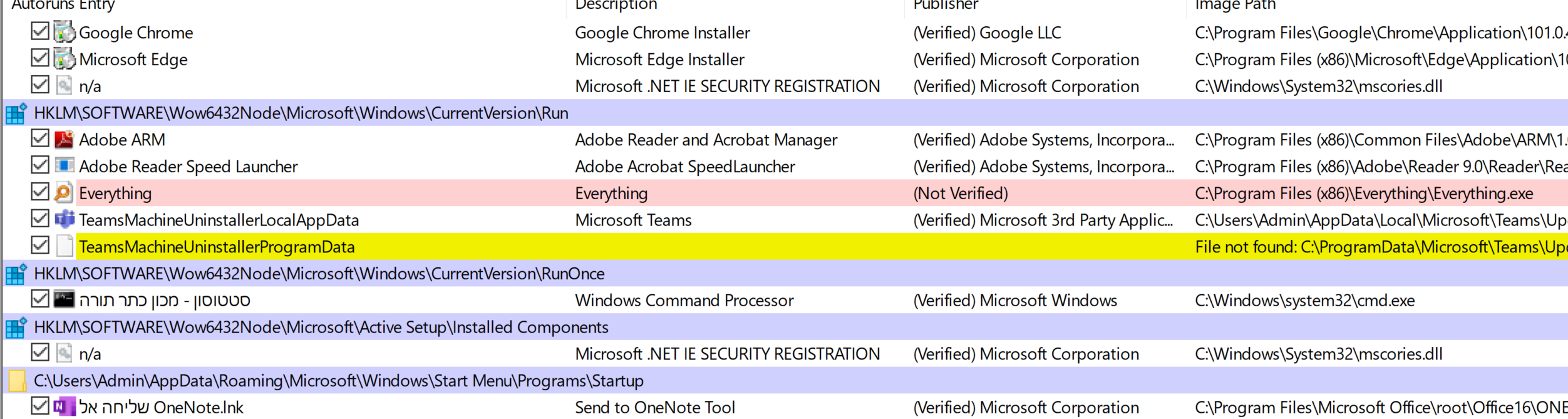Click "Adobe Reader and Acrobat Manager" description
Image resolution: width=1568 pixels, height=419 pixels.
(x=706, y=140)
